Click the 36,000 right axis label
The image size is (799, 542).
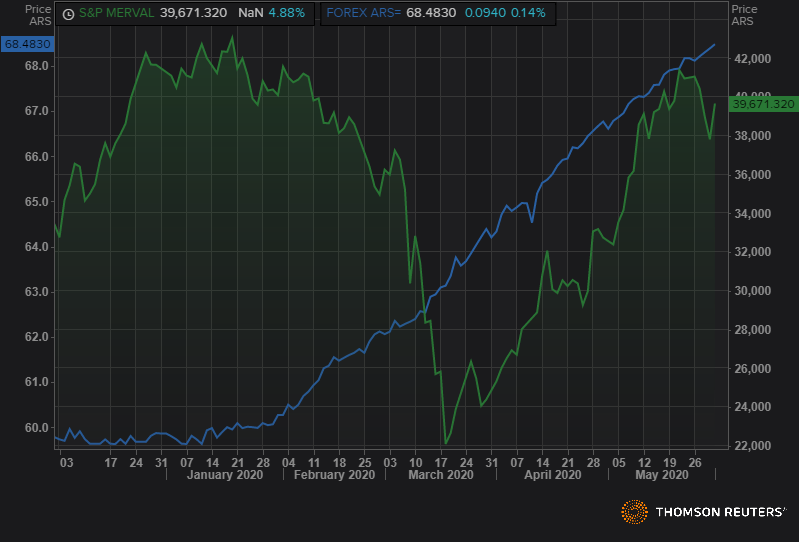pyautogui.click(x=752, y=175)
